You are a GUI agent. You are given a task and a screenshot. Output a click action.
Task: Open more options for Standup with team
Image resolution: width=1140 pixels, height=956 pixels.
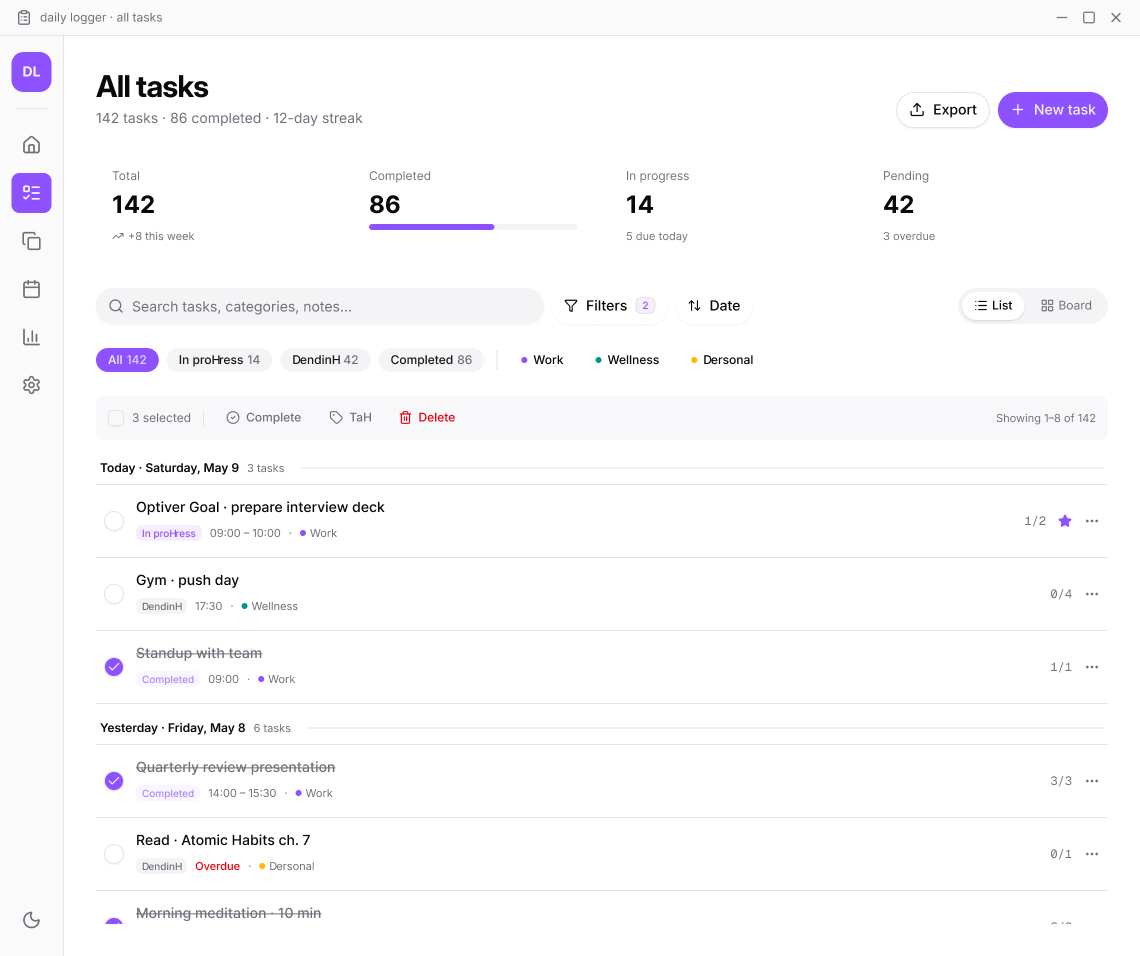(x=1092, y=667)
